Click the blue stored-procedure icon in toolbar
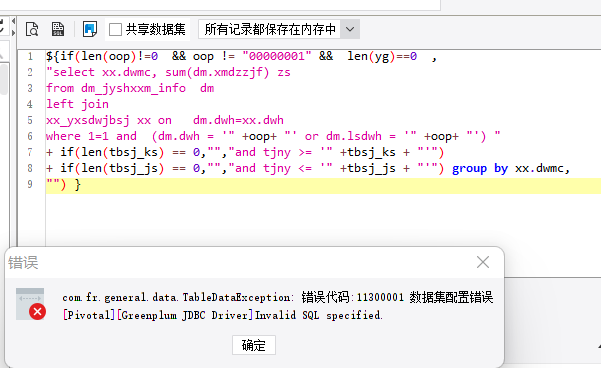Image resolution: width=601 pixels, height=368 pixels. [90, 29]
